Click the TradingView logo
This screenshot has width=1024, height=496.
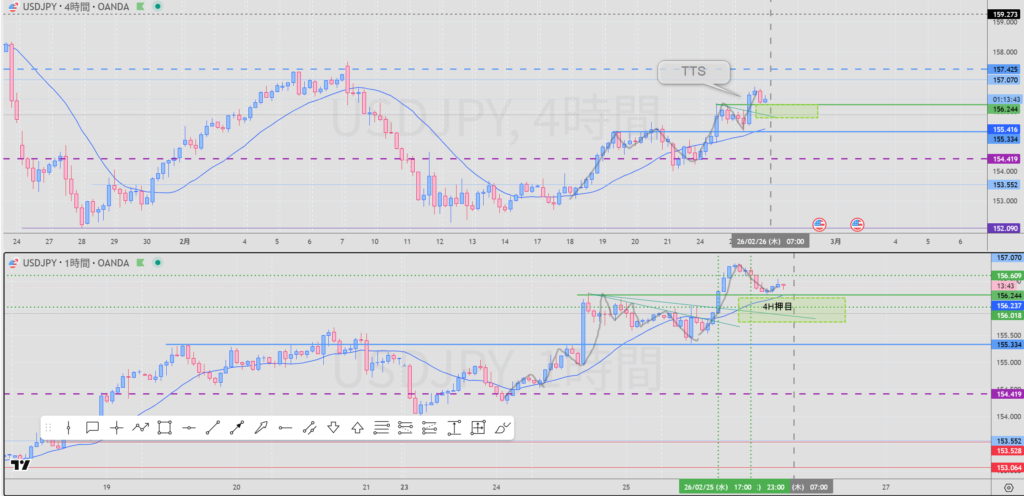tap(18, 464)
